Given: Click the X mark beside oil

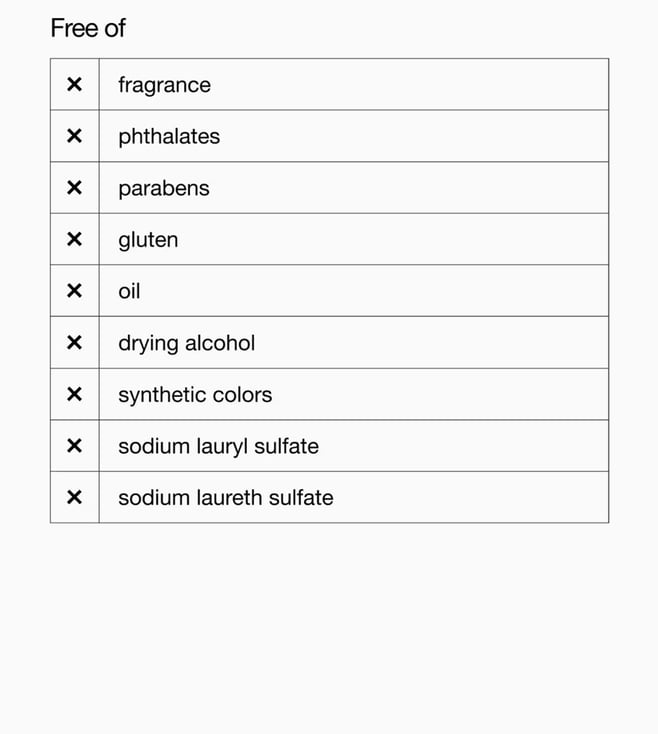Looking at the screenshot, I should tap(74, 291).
